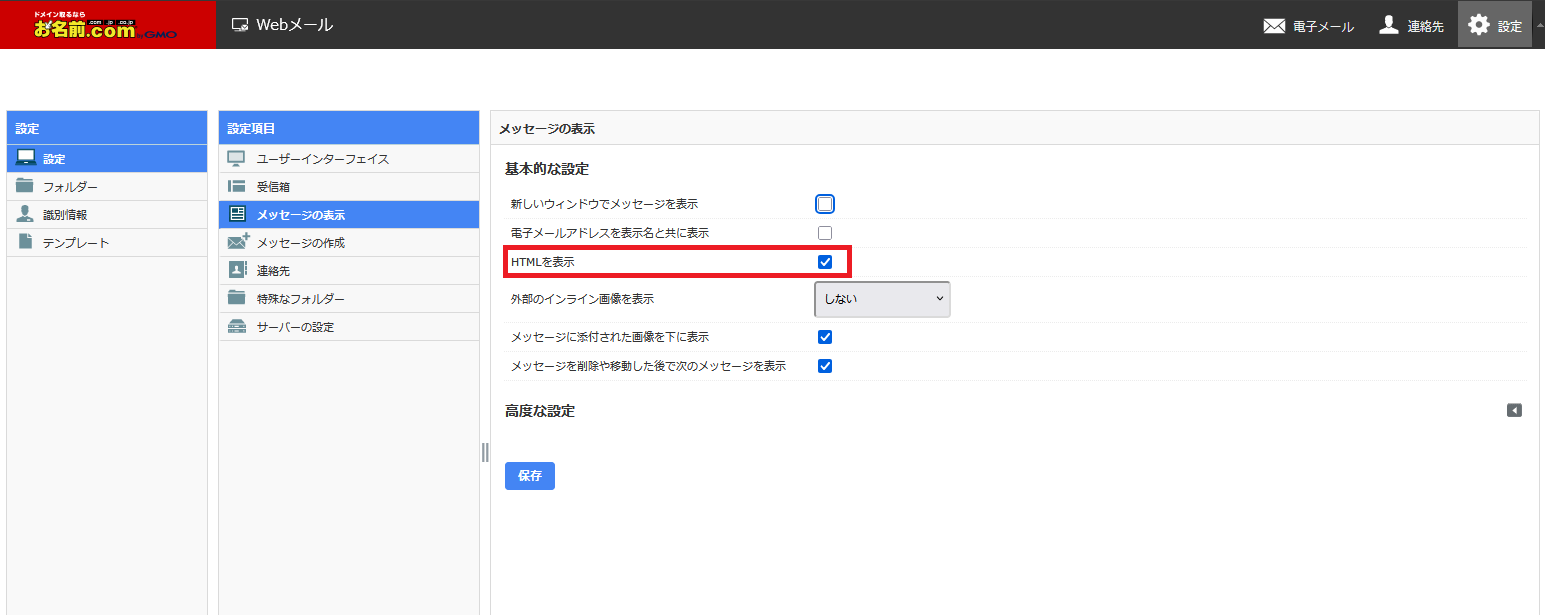Viewport: 1545px width, 615px height.
Task: Click the 外部のインライン画像を表示 label
Action: click(x=582, y=299)
